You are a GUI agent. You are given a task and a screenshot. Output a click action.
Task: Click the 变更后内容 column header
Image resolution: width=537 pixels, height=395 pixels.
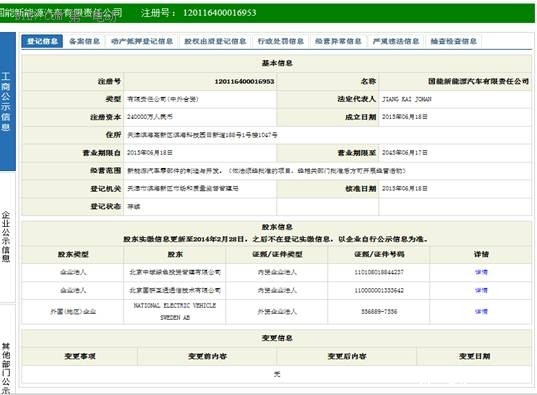coord(347,356)
